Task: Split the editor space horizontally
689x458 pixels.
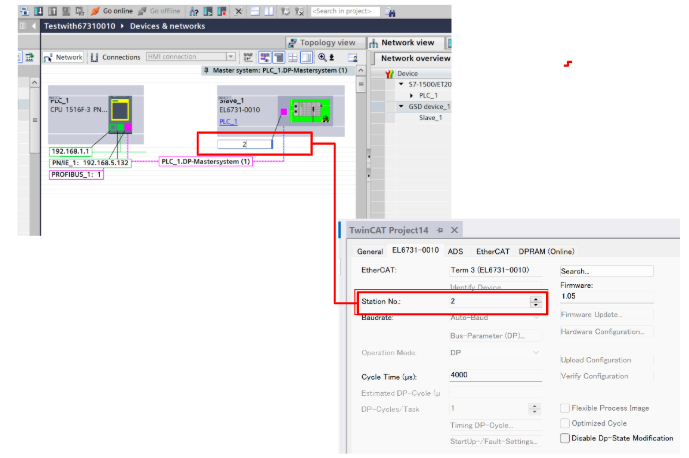Action: tap(255, 11)
